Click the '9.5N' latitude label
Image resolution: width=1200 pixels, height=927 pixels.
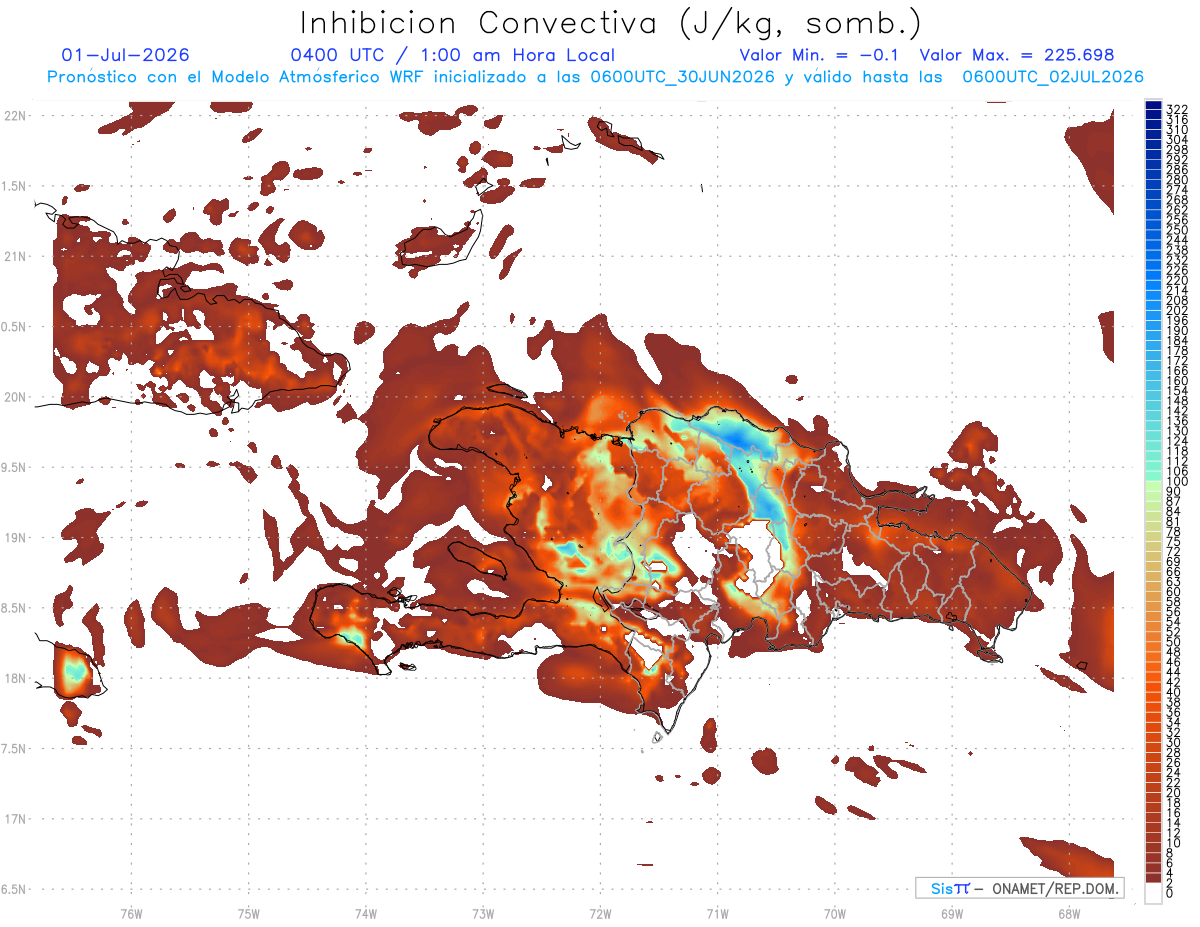15,467
